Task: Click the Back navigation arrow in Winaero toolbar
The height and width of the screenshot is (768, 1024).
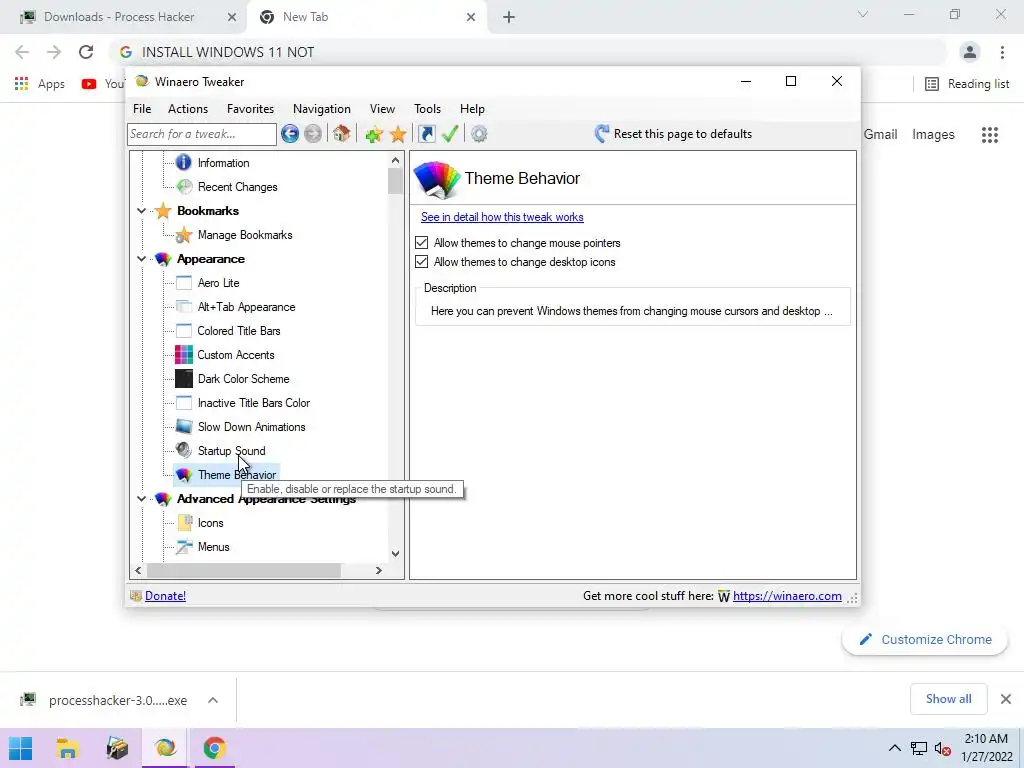Action: [x=290, y=134]
